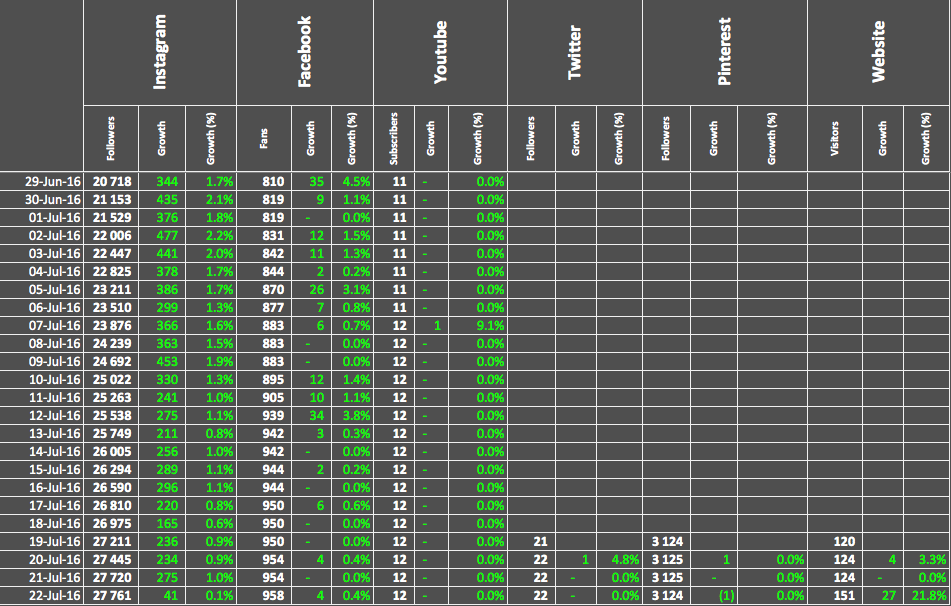Click Website growth percent 21.8%
The width and height of the screenshot is (951, 606).
[x=927, y=596]
